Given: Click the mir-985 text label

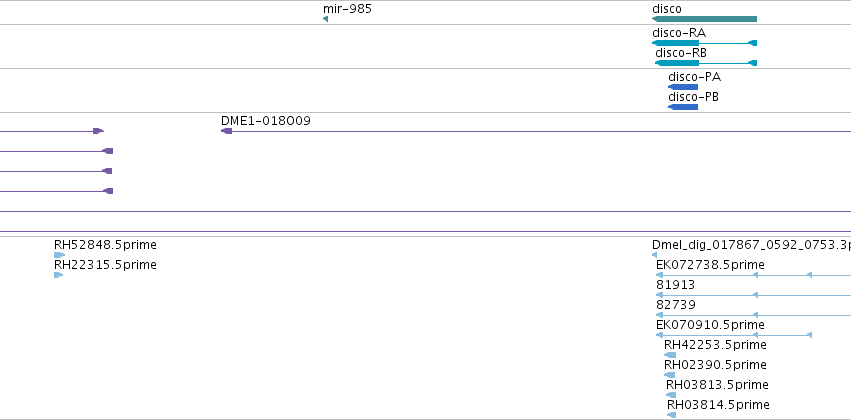Looking at the screenshot, I should [x=347, y=9].
